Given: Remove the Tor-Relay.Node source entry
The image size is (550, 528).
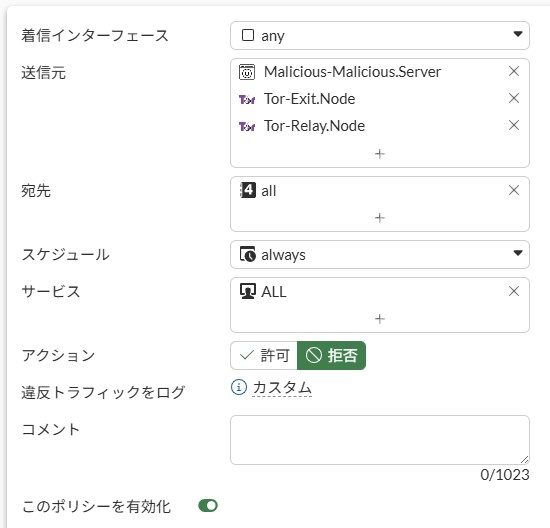Looking at the screenshot, I should tap(514, 125).
